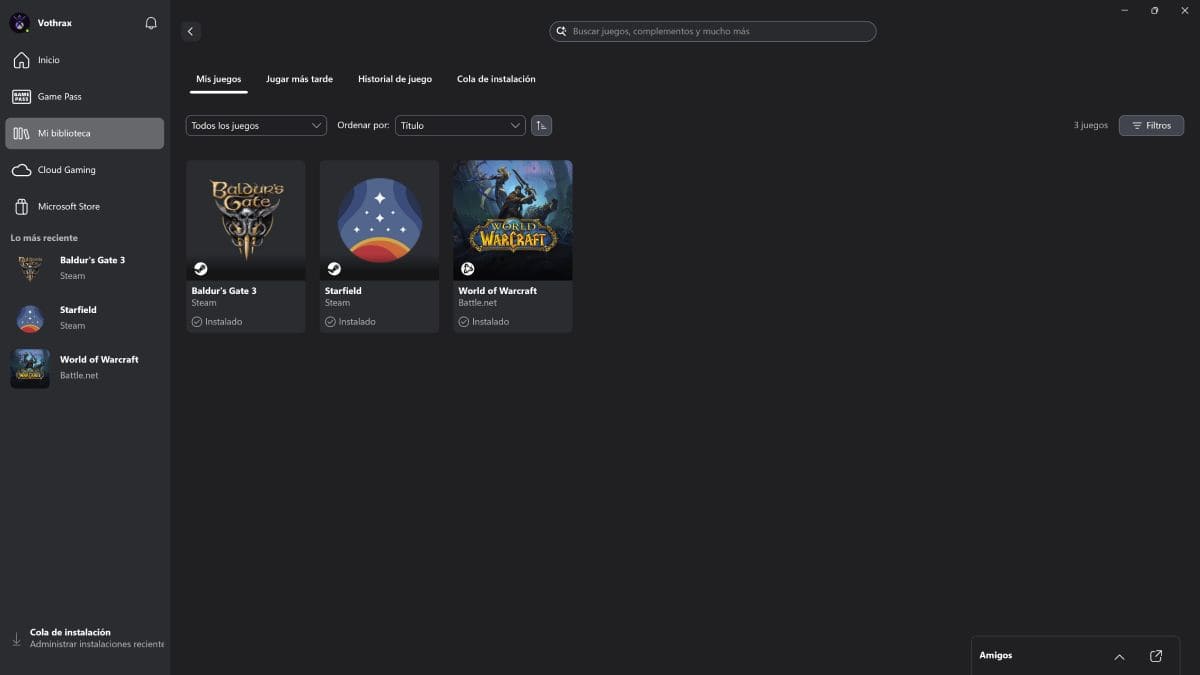Expand the Amigos panel chevron
The width and height of the screenshot is (1200, 675).
(1119, 657)
